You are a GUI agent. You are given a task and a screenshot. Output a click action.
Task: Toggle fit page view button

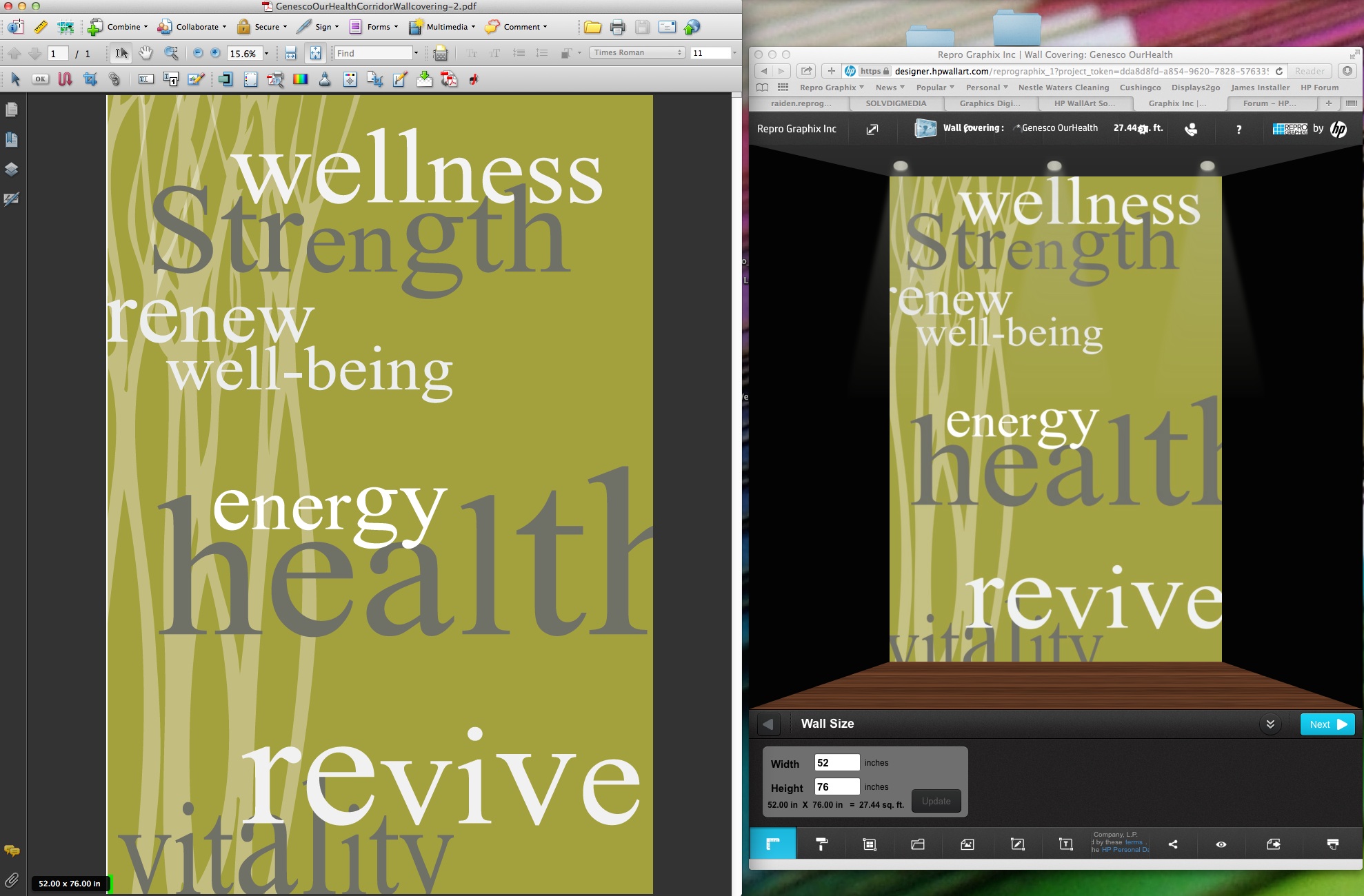[x=315, y=53]
